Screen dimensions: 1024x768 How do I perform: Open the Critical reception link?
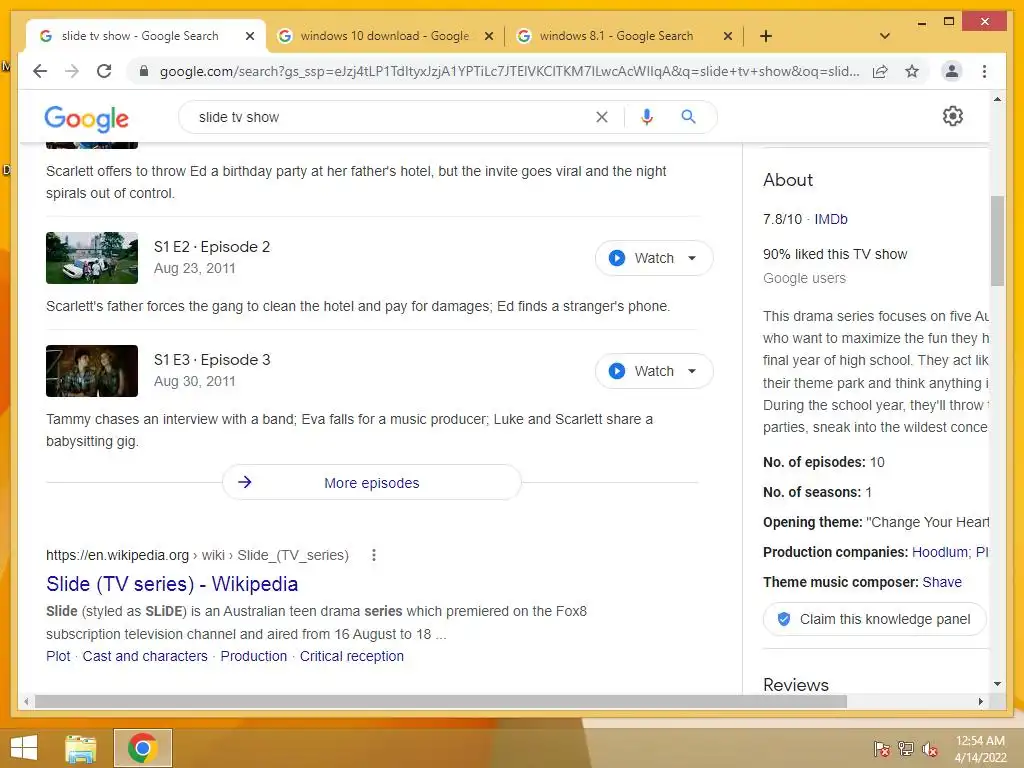(x=351, y=656)
